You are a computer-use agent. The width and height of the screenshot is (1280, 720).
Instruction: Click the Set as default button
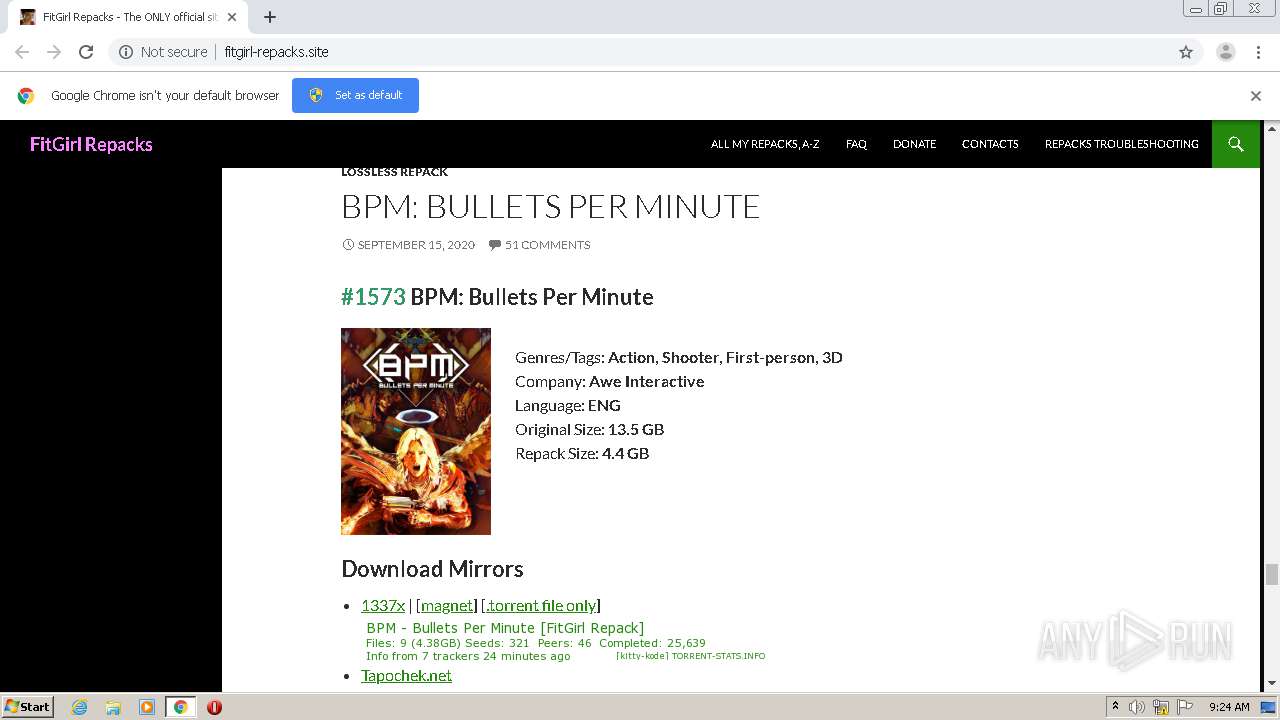tap(355, 95)
